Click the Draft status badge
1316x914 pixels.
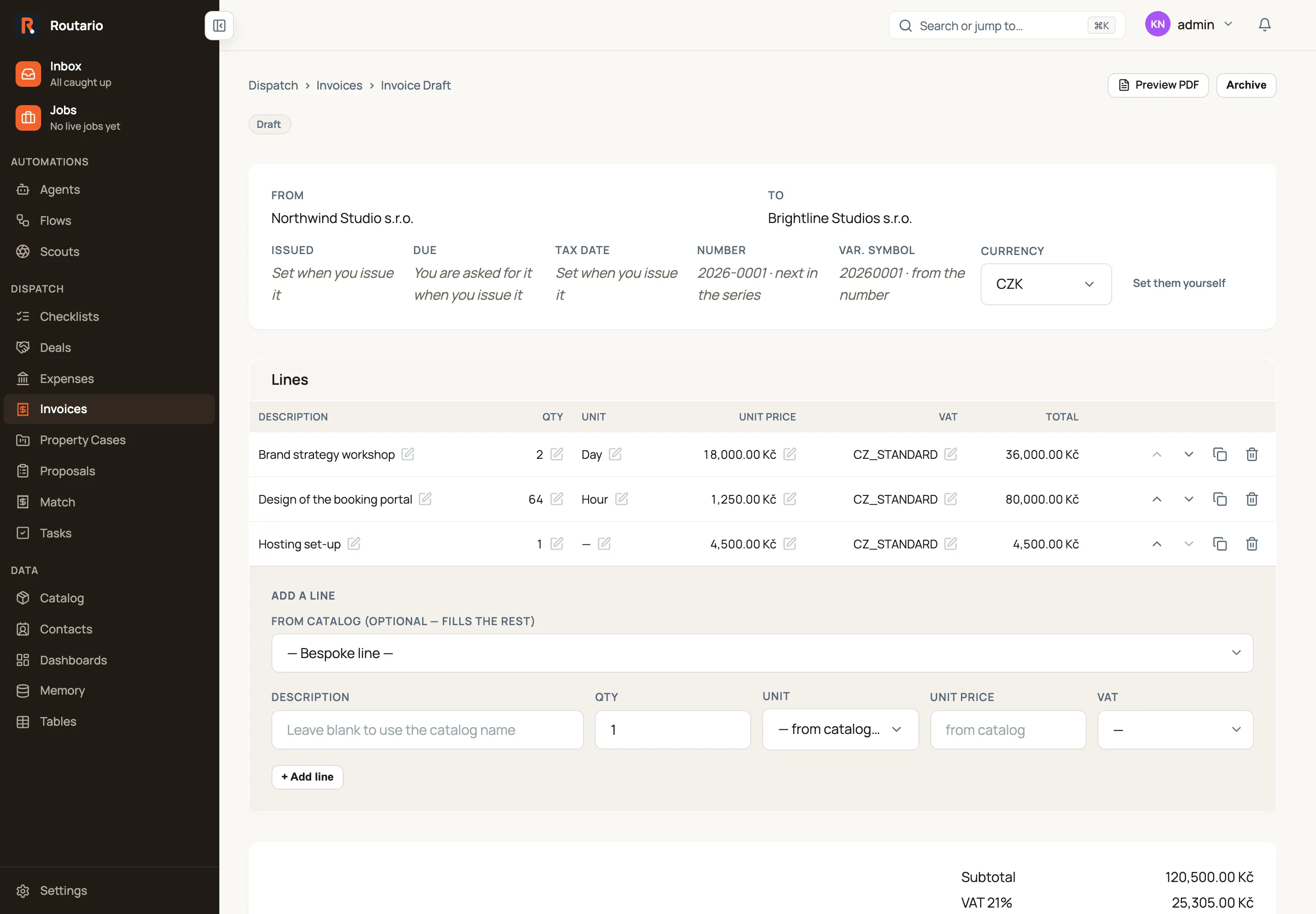[269, 124]
